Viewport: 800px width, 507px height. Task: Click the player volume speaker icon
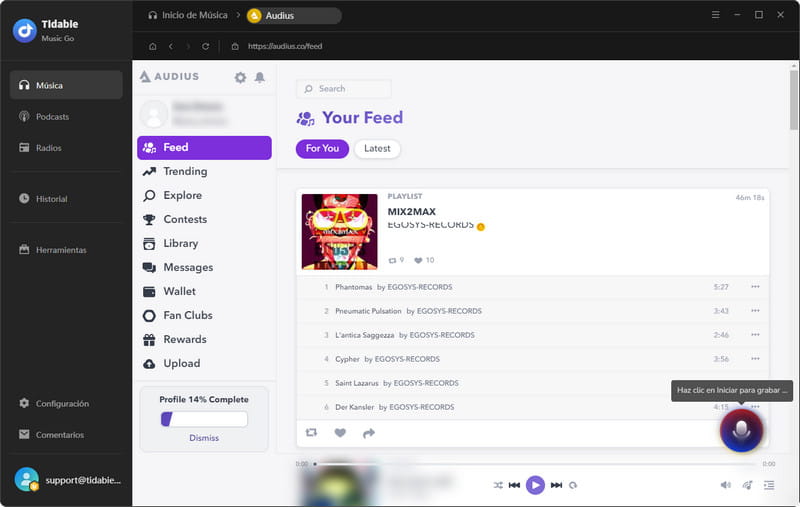[726, 485]
